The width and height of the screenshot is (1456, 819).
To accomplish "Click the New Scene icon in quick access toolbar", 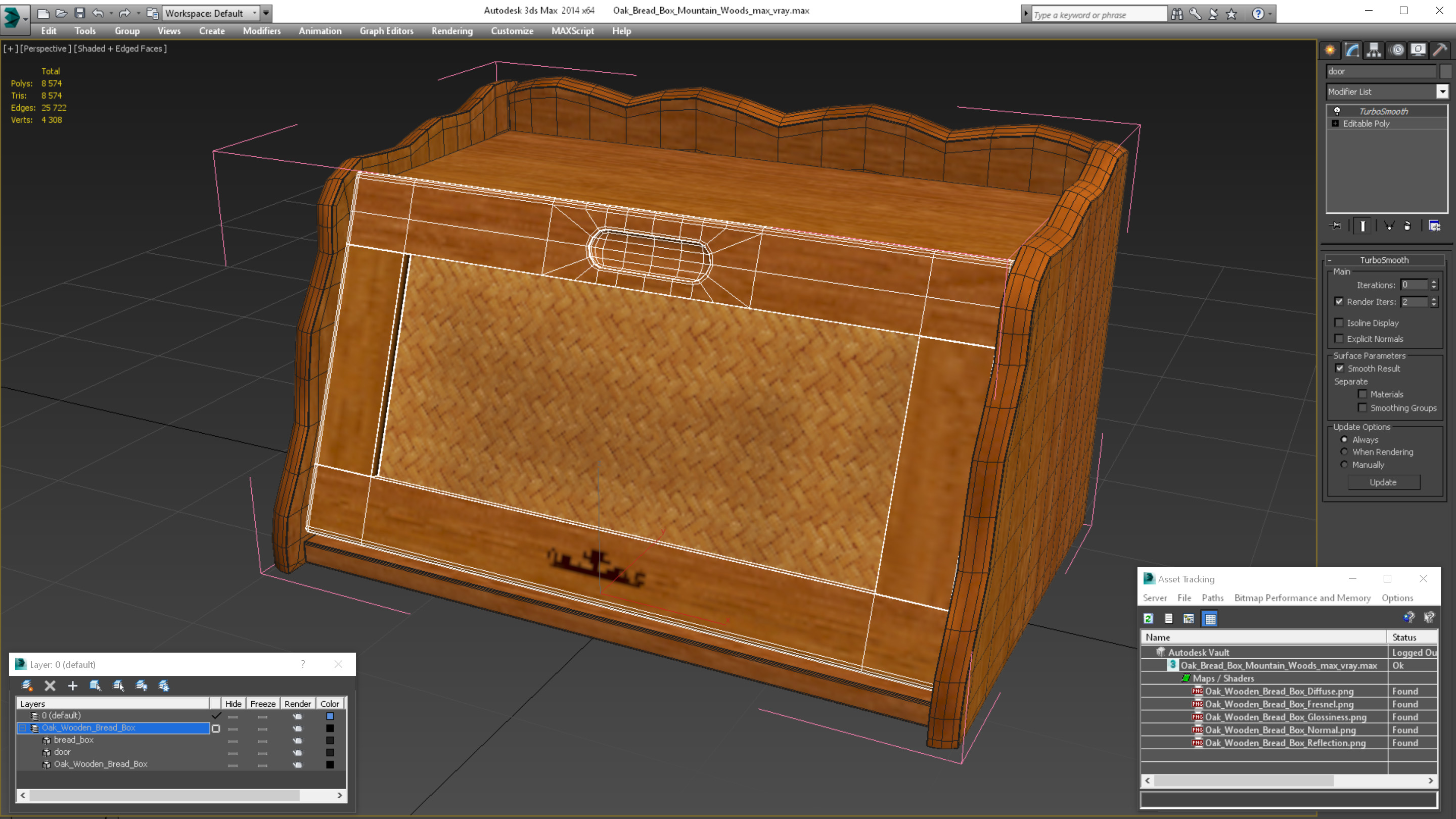I will coord(43,13).
